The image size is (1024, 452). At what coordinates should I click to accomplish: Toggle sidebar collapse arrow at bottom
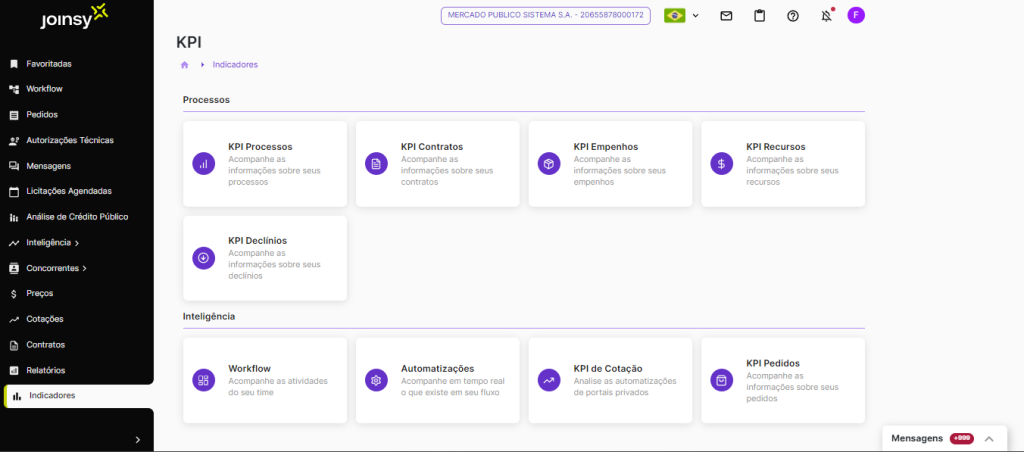[x=137, y=439]
